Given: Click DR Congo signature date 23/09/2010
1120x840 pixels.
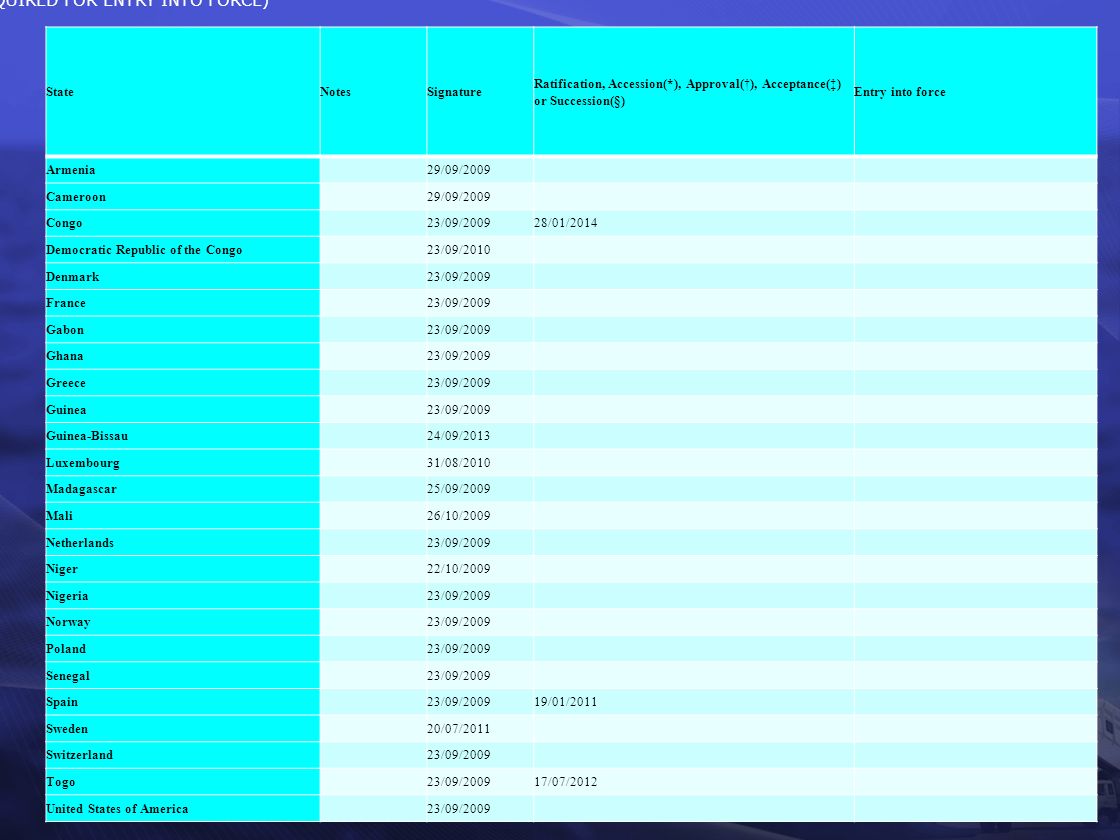Looking at the screenshot, I should tap(459, 250).
